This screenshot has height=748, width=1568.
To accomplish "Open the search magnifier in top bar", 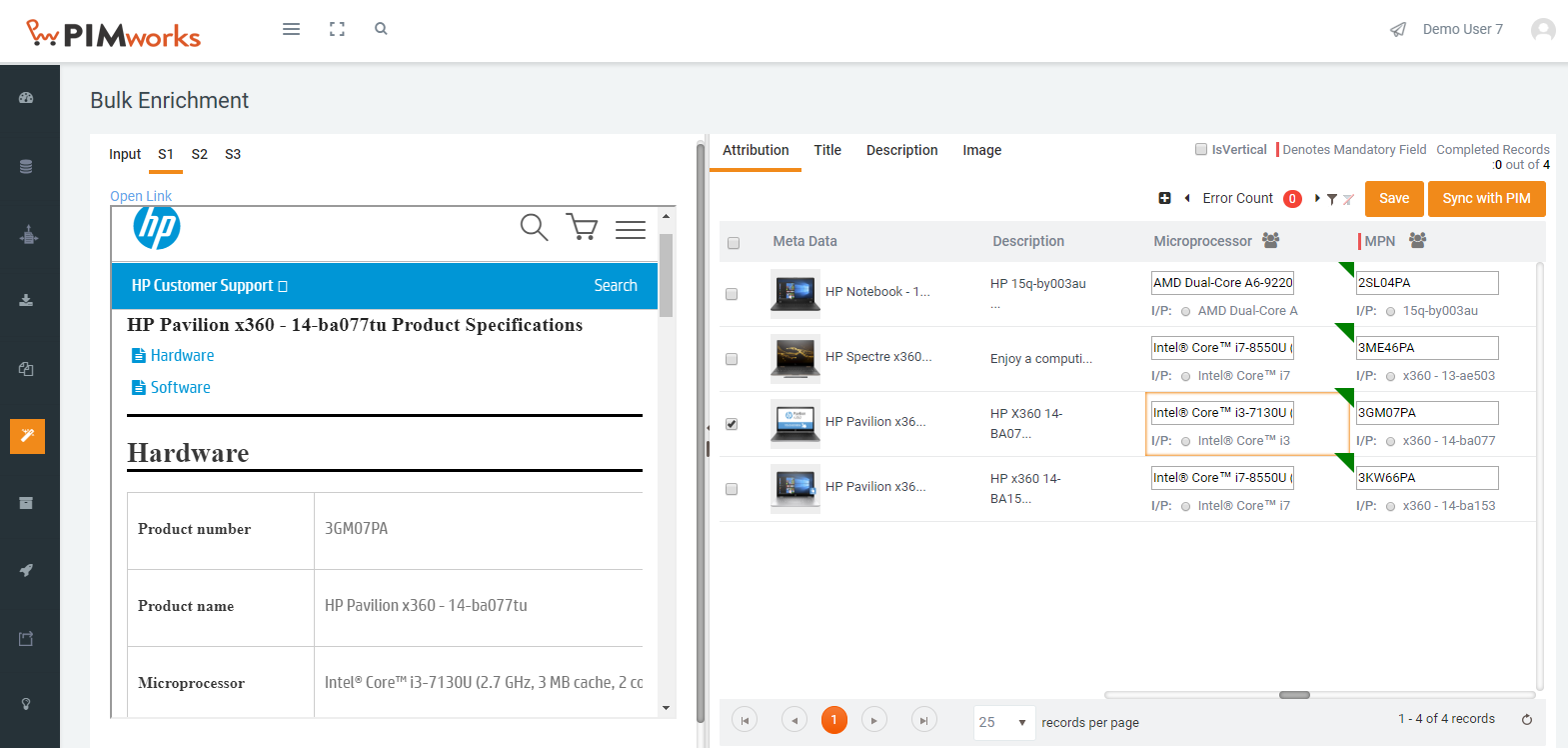I will (381, 29).
